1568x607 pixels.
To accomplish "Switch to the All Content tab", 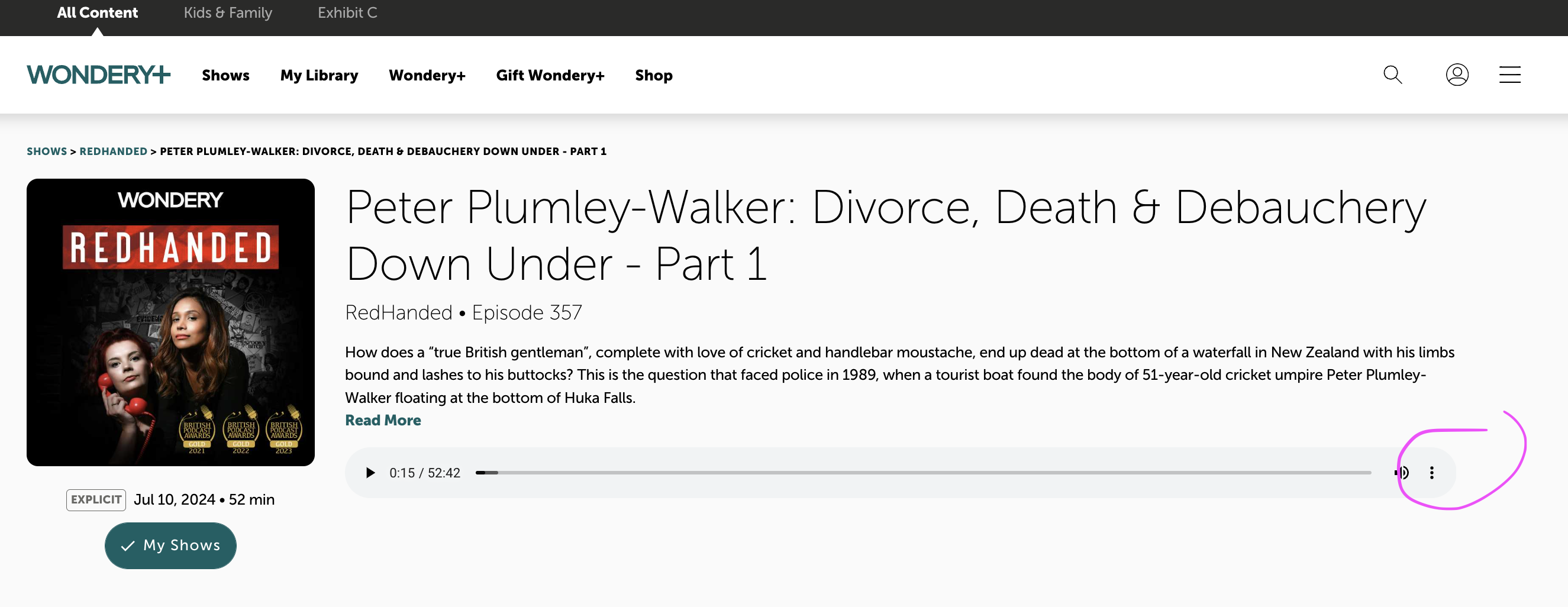I will (x=98, y=13).
